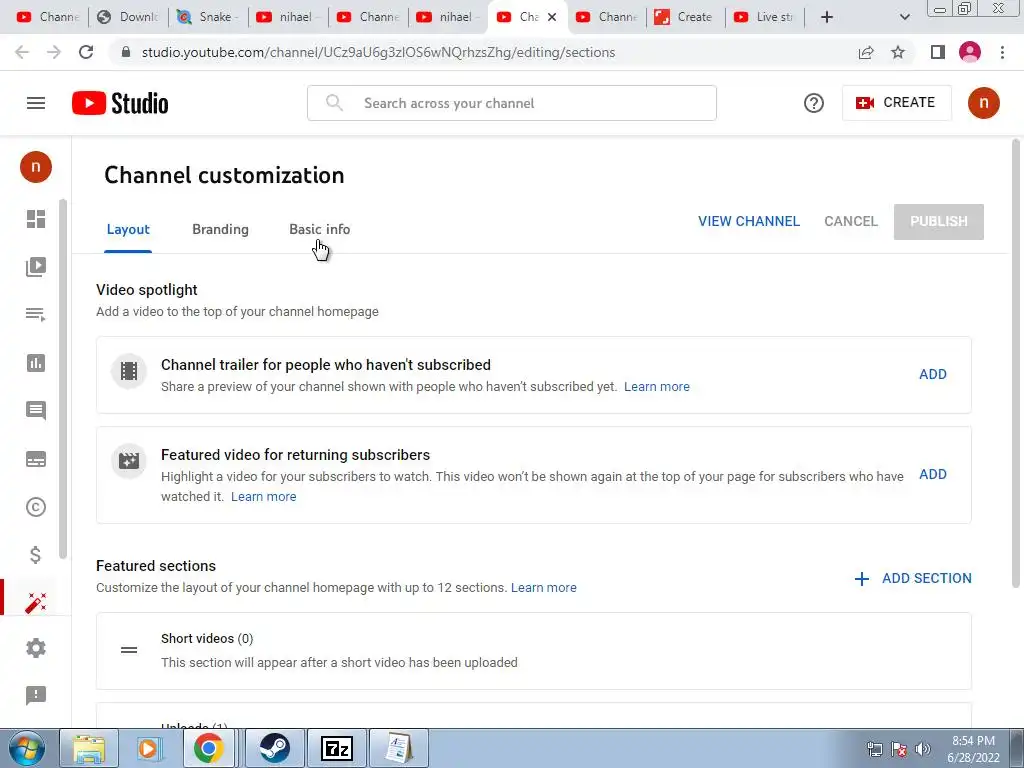Viewport: 1024px width, 768px height.
Task: Click the PUBLISH button
Action: pyautogui.click(x=938, y=221)
